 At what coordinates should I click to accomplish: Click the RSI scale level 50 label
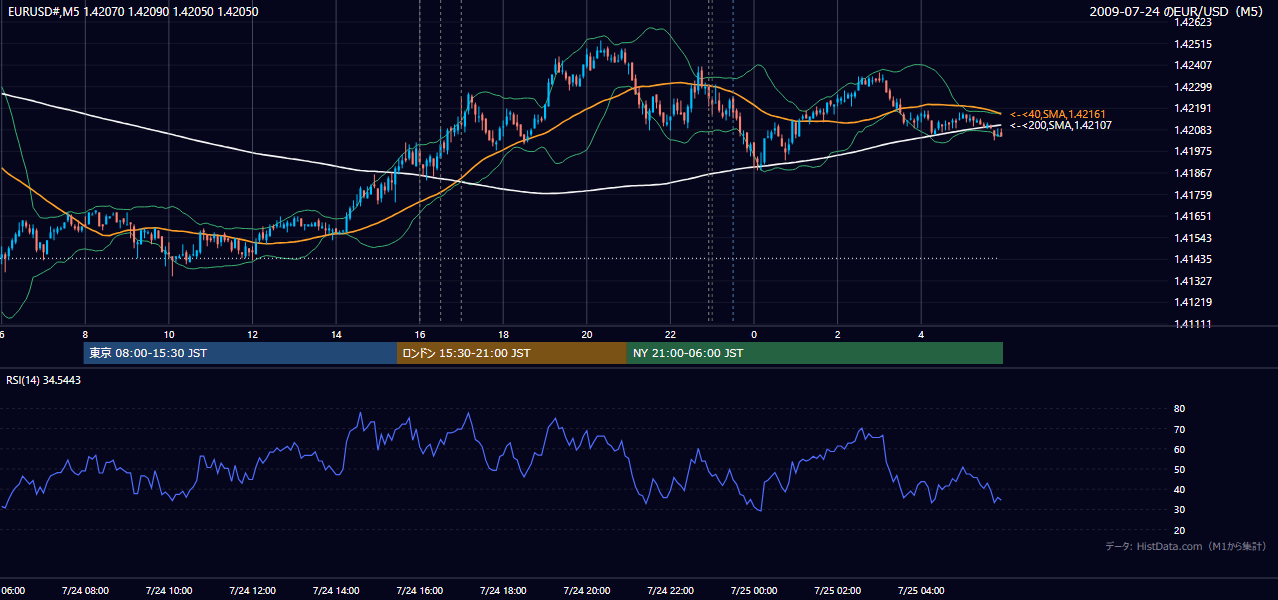click(x=1180, y=469)
